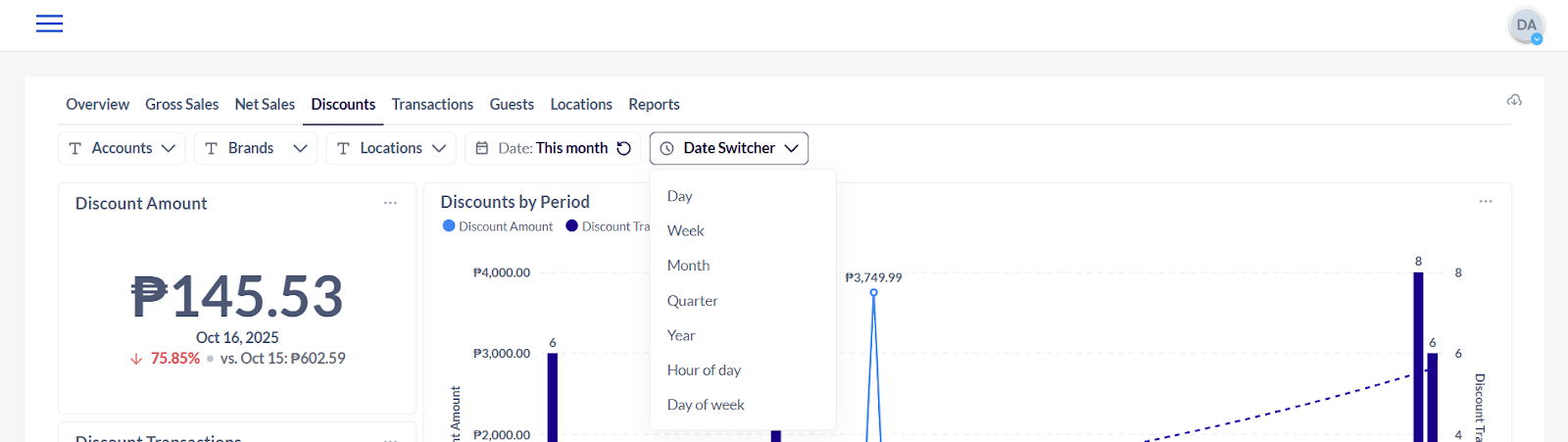The height and width of the screenshot is (442, 1568).
Task: Open the Transactions tab
Action: (x=432, y=104)
